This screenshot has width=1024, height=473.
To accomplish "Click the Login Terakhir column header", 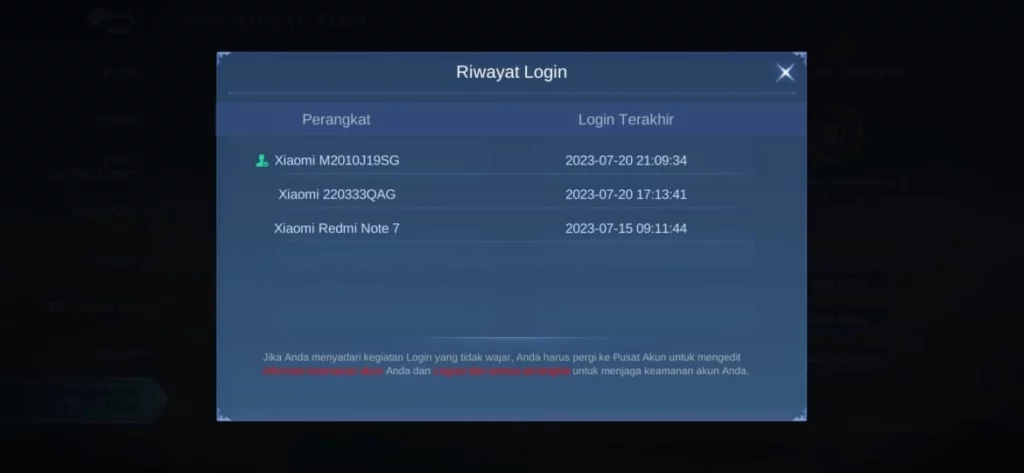I will click(x=626, y=120).
